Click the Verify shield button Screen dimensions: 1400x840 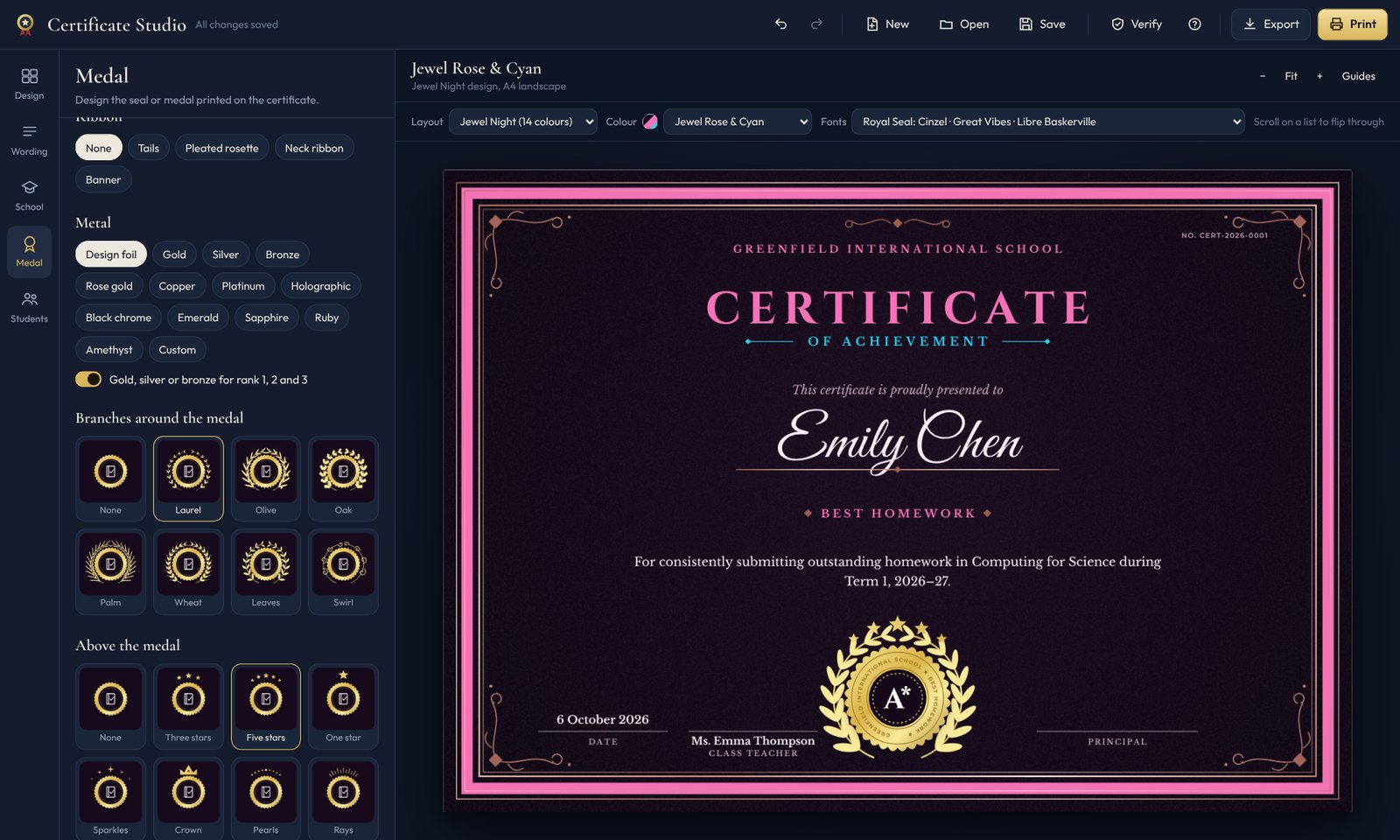click(1137, 24)
